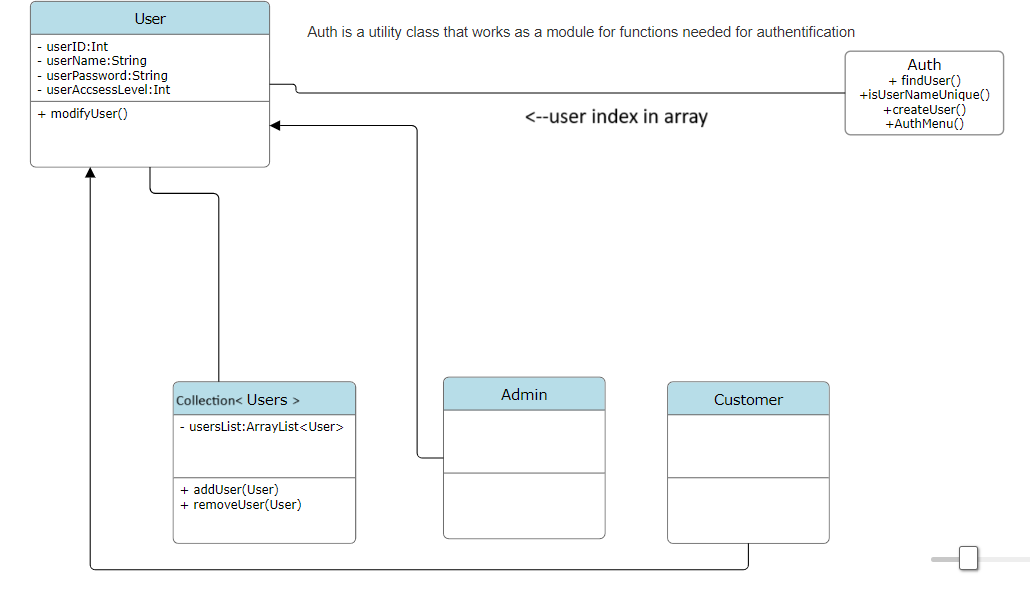The height and width of the screenshot is (593, 1030).
Task: Click the modifyUser() method
Action: (83, 114)
